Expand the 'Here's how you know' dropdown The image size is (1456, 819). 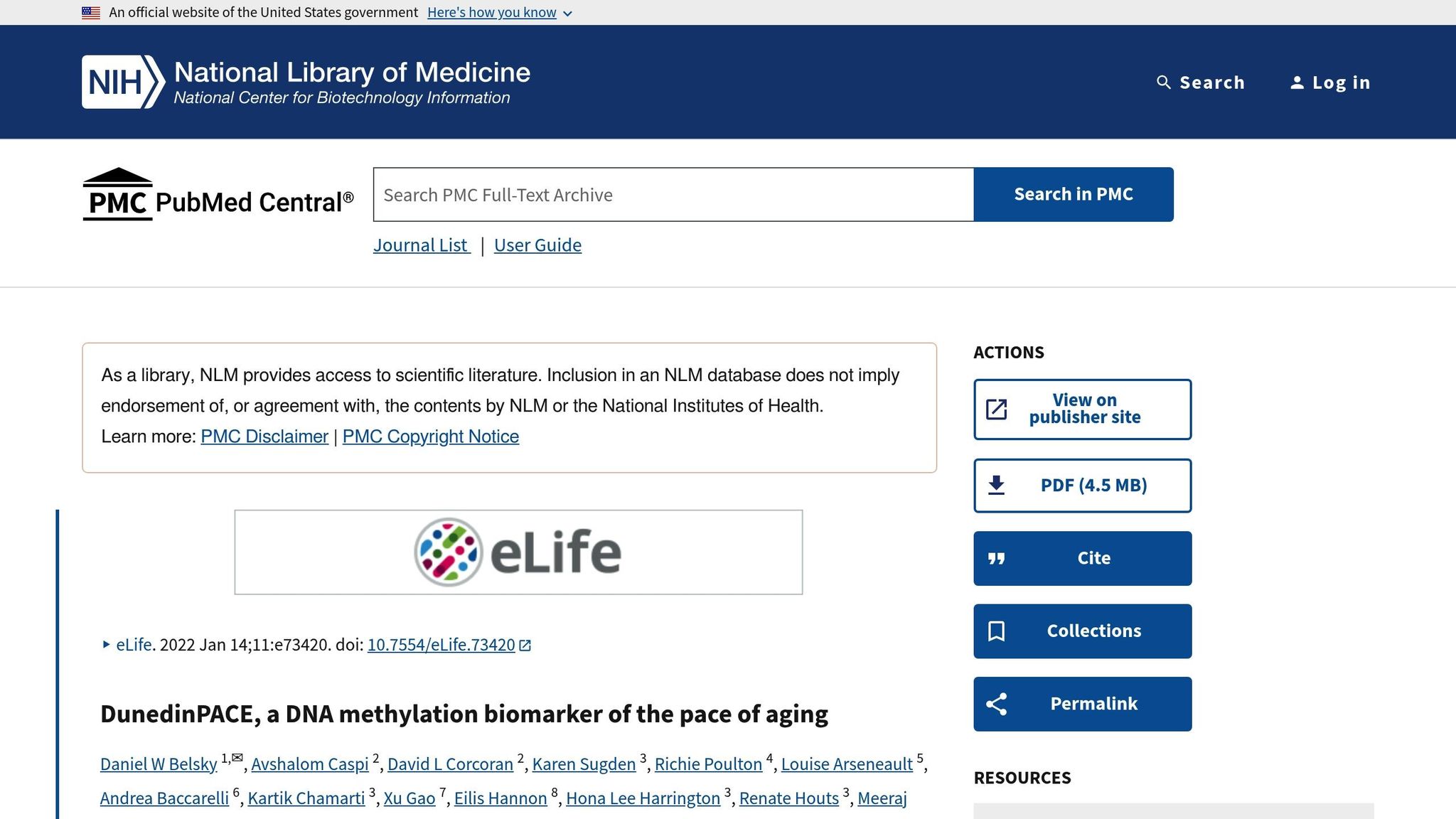click(500, 13)
